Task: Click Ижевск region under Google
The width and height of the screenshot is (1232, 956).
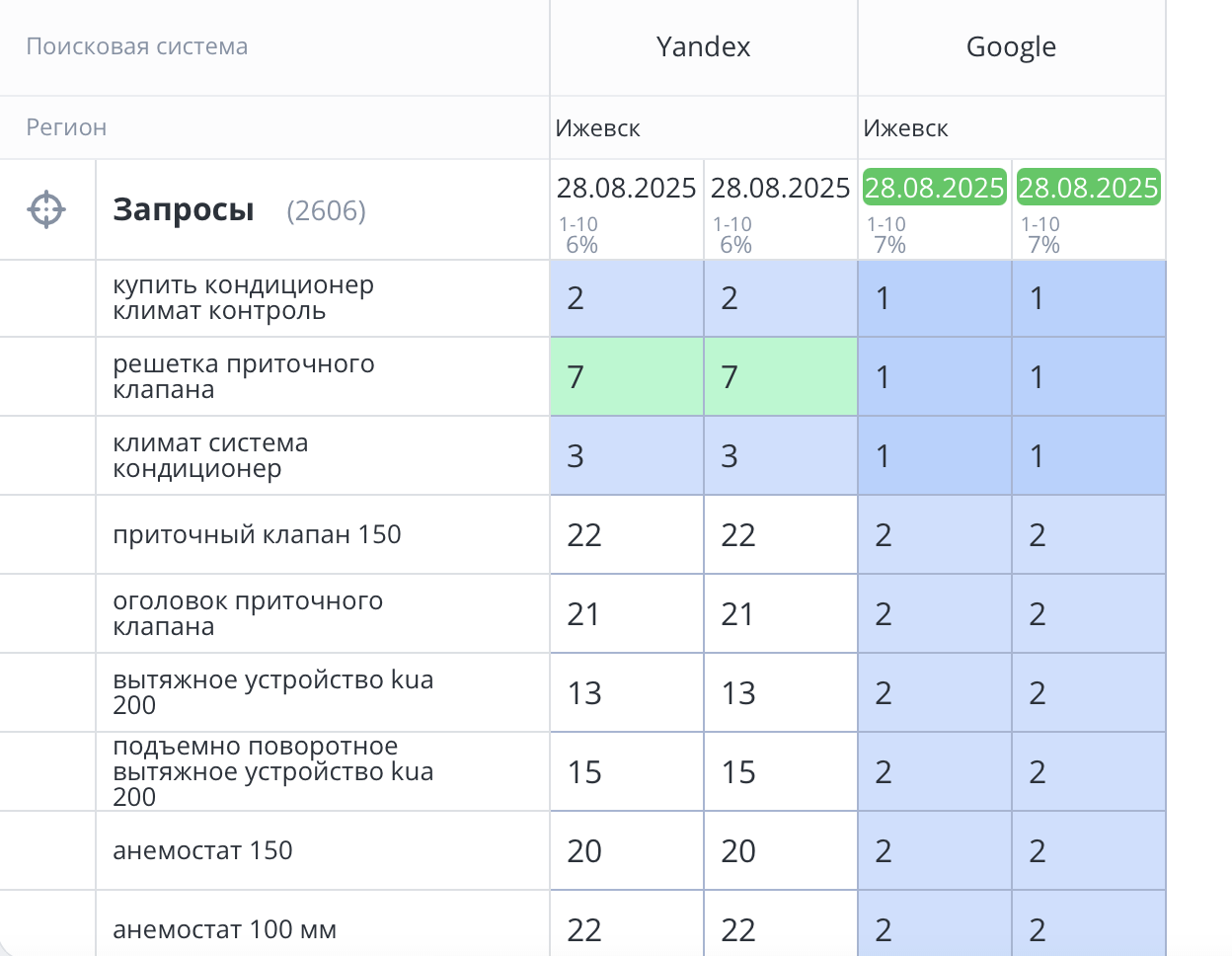Action: click(x=905, y=128)
